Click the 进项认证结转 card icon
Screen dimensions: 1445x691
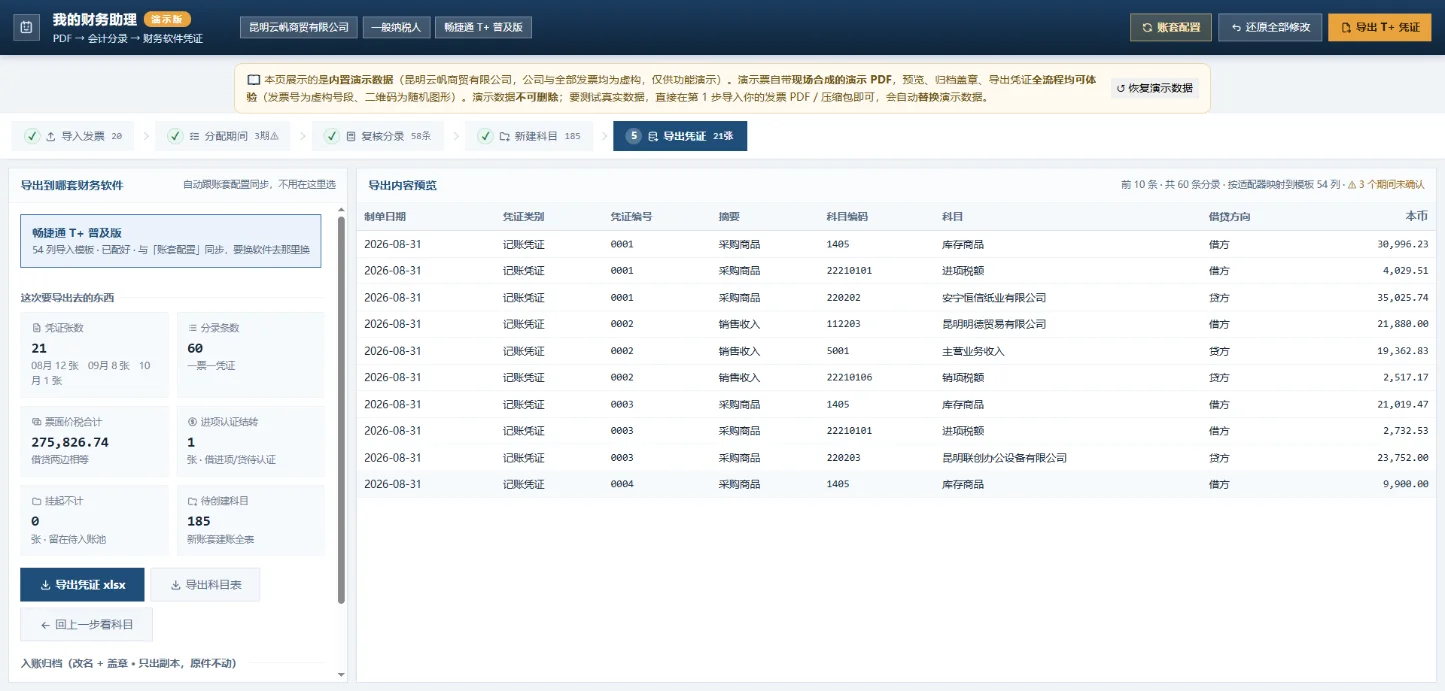point(193,422)
